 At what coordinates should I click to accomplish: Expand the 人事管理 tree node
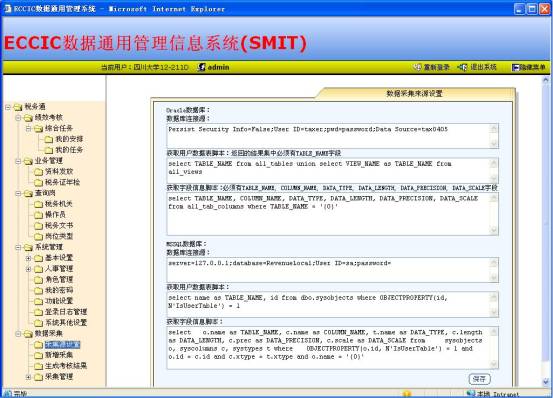(x=29, y=269)
